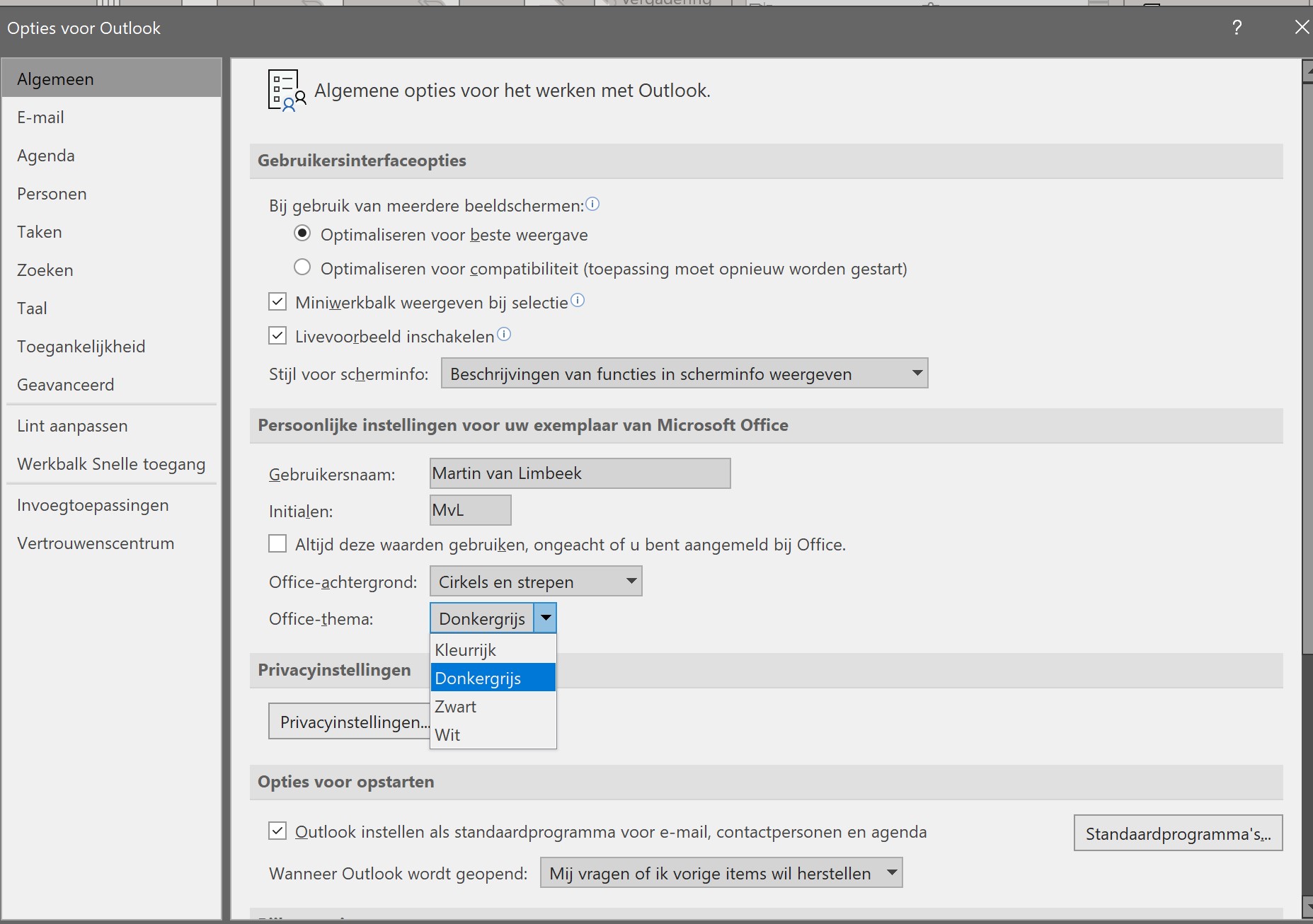Open the Agenda category

(112, 155)
